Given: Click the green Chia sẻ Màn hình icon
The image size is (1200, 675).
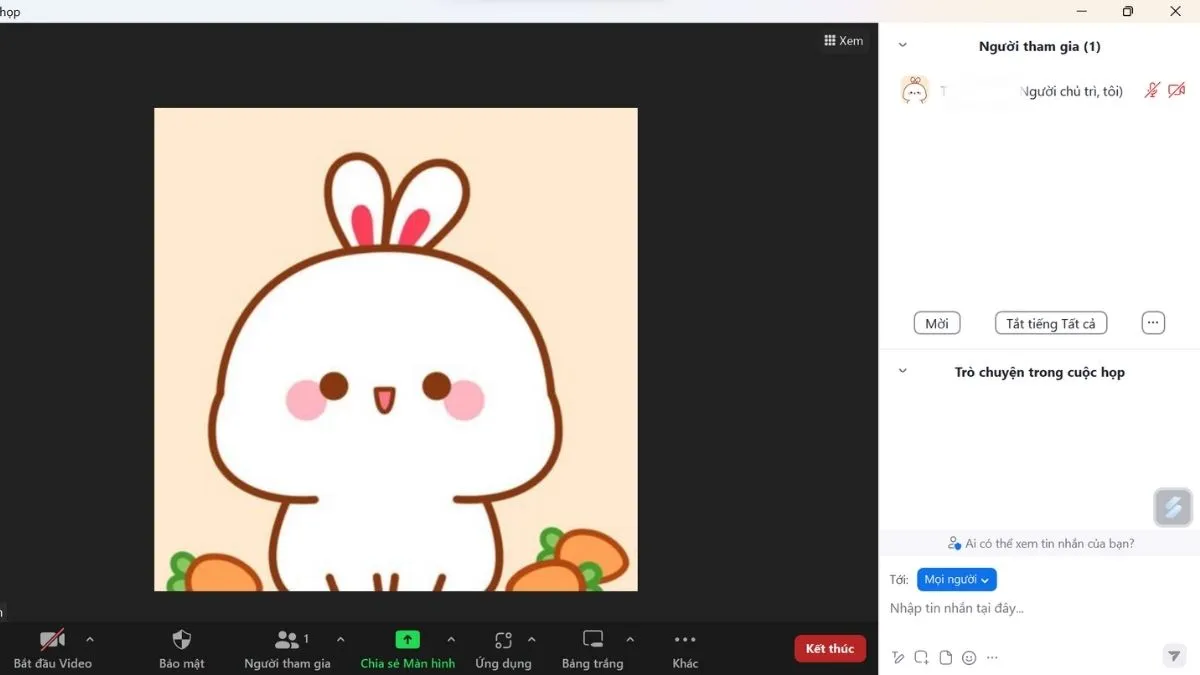Looking at the screenshot, I should [x=407, y=640].
